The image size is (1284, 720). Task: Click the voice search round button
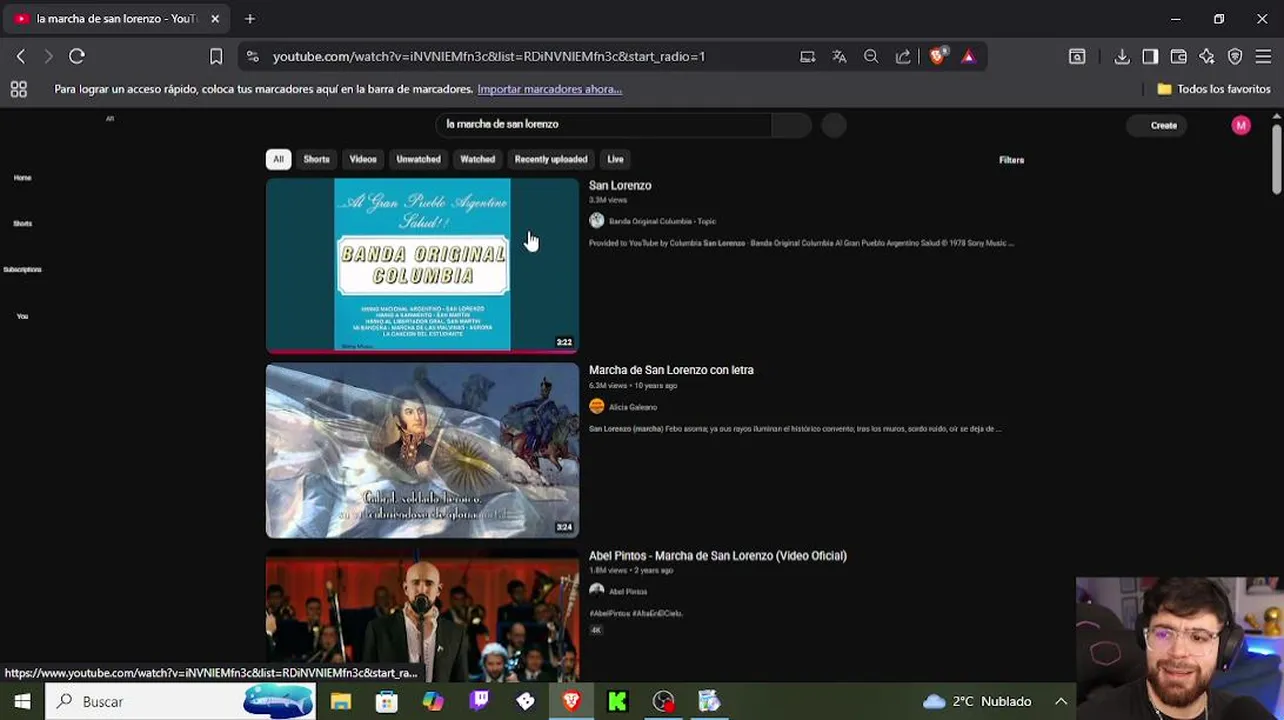[x=834, y=125]
